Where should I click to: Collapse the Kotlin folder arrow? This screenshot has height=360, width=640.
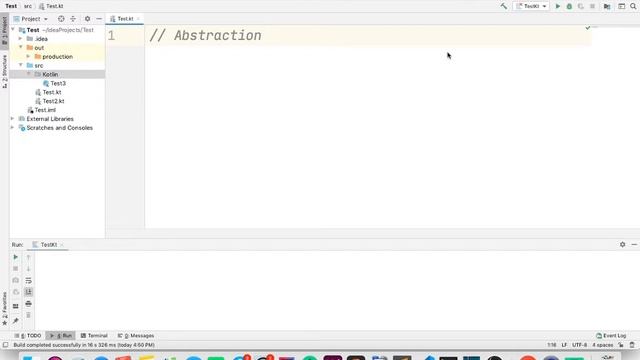tap(29, 74)
